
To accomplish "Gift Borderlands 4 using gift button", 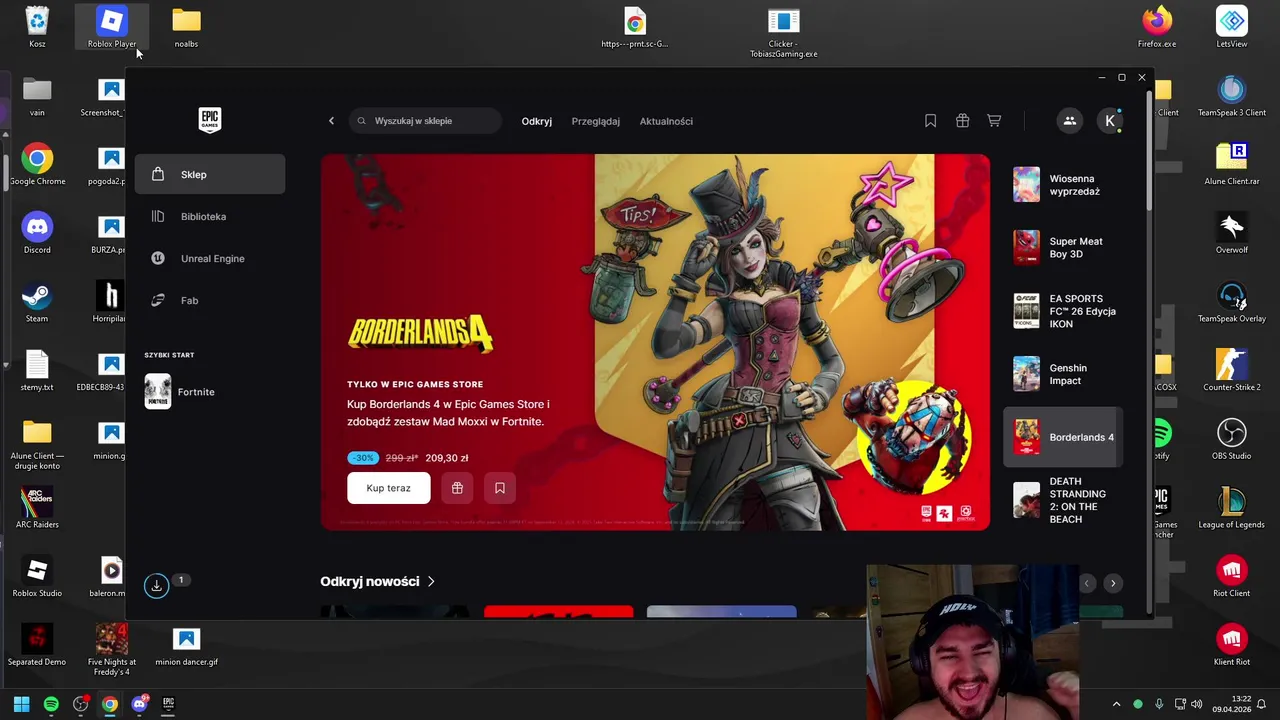I will tap(457, 488).
